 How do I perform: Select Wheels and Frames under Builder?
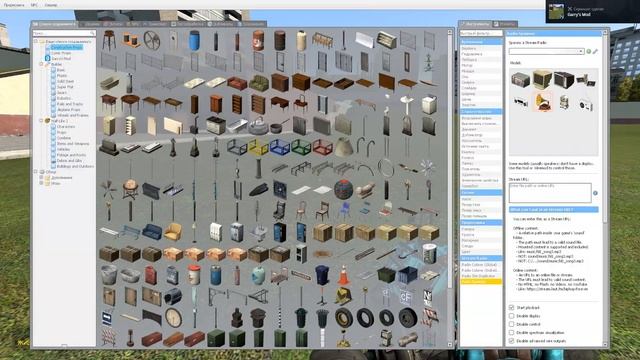73,116
